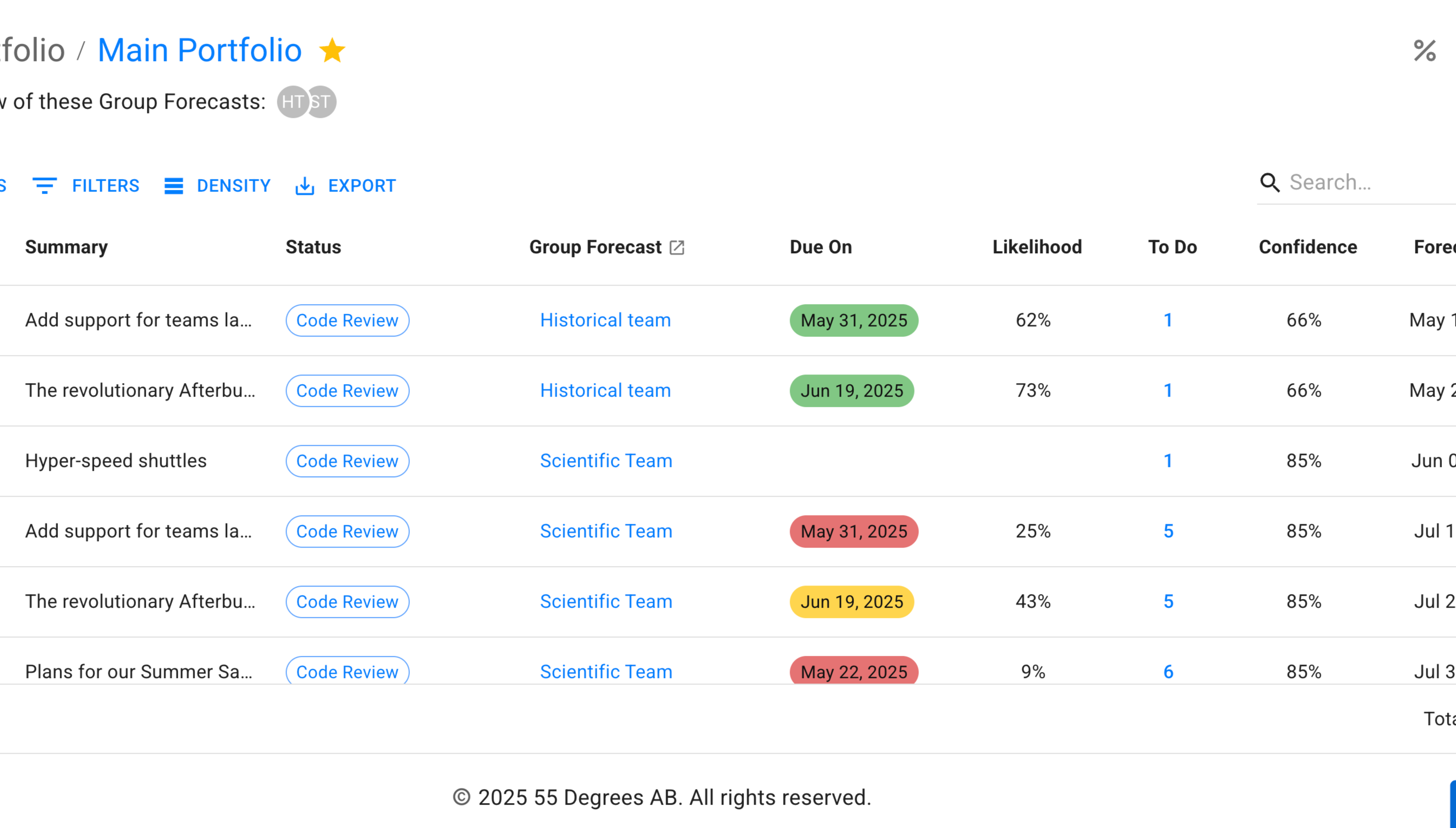This screenshot has width=1456, height=828.
Task: Click the percent icon at top right
Action: tap(1424, 51)
